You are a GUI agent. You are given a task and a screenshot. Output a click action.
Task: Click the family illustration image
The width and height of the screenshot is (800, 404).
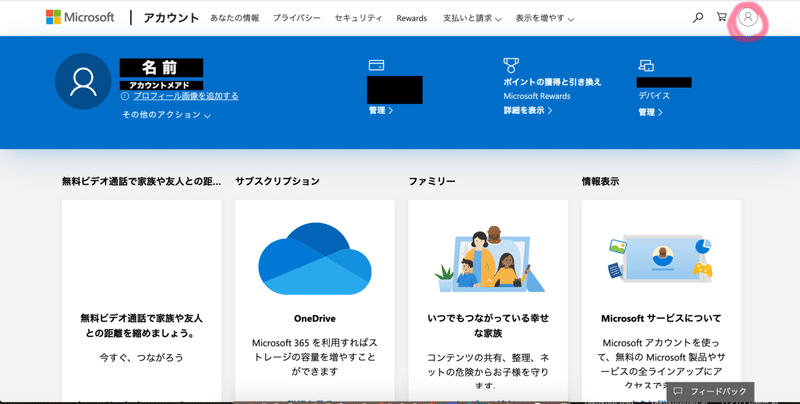488,259
